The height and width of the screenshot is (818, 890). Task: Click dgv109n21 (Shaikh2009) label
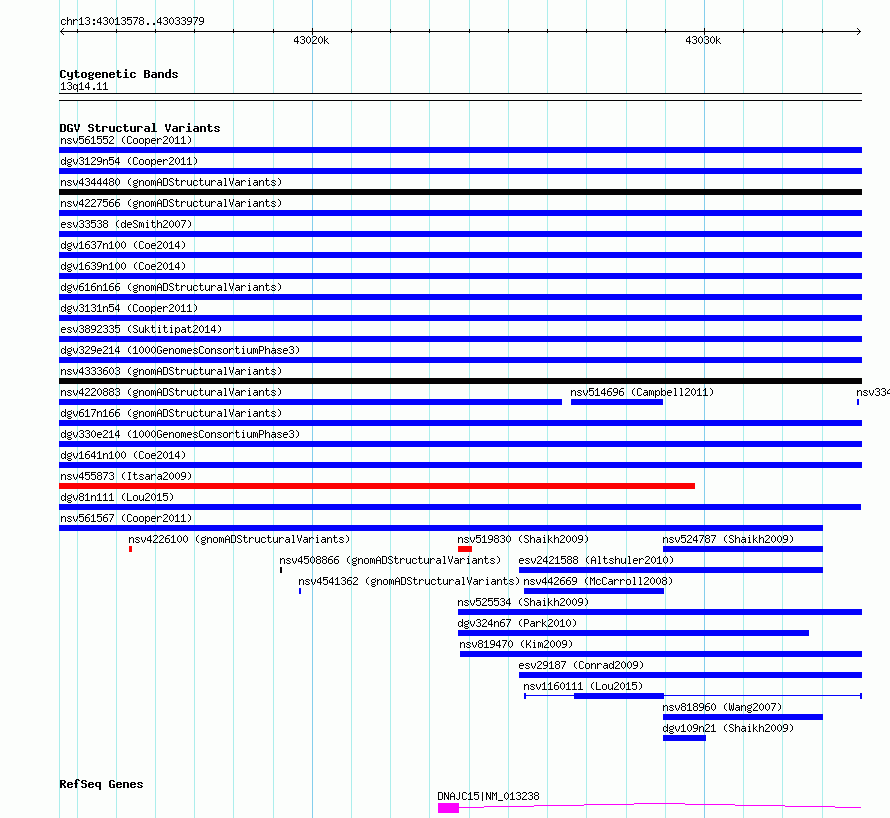728,728
